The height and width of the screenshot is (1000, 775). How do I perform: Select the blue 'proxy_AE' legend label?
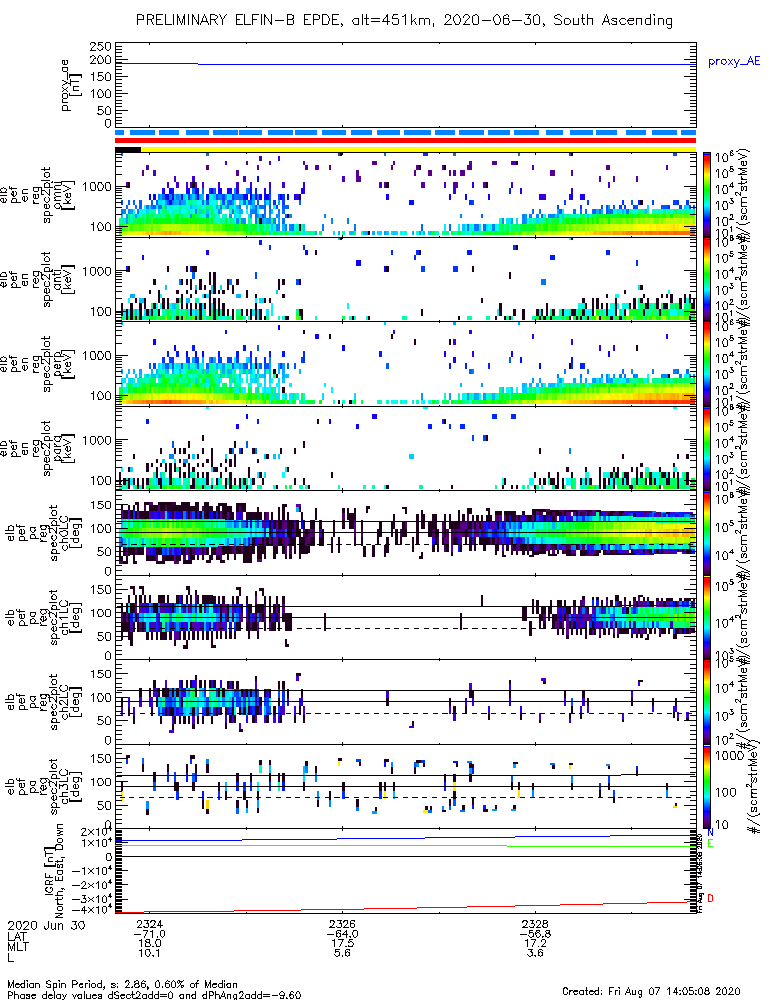[734, 61]
